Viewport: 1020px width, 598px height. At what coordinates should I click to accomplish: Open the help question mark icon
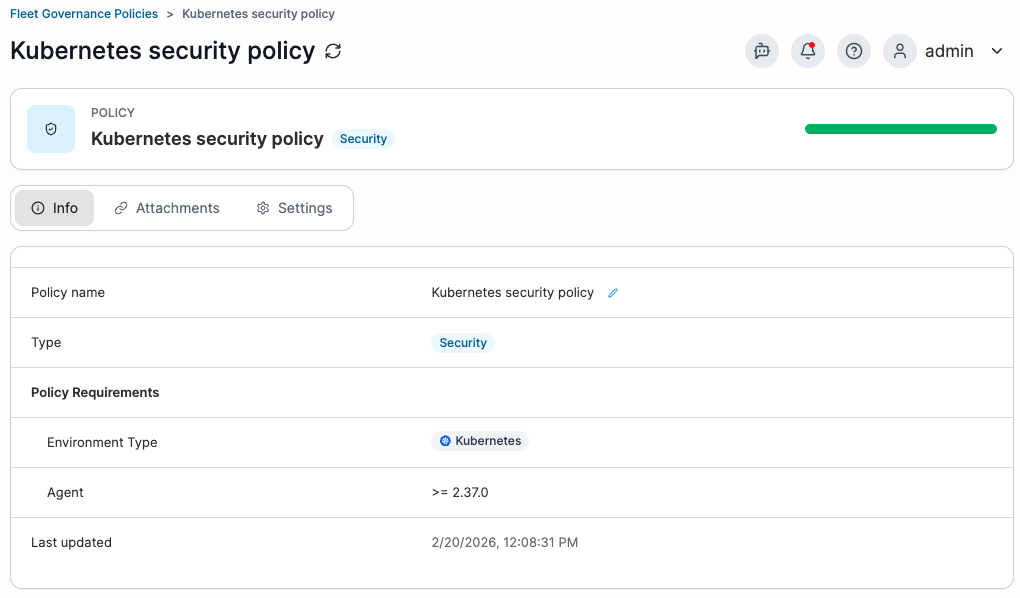click(854, 51)
